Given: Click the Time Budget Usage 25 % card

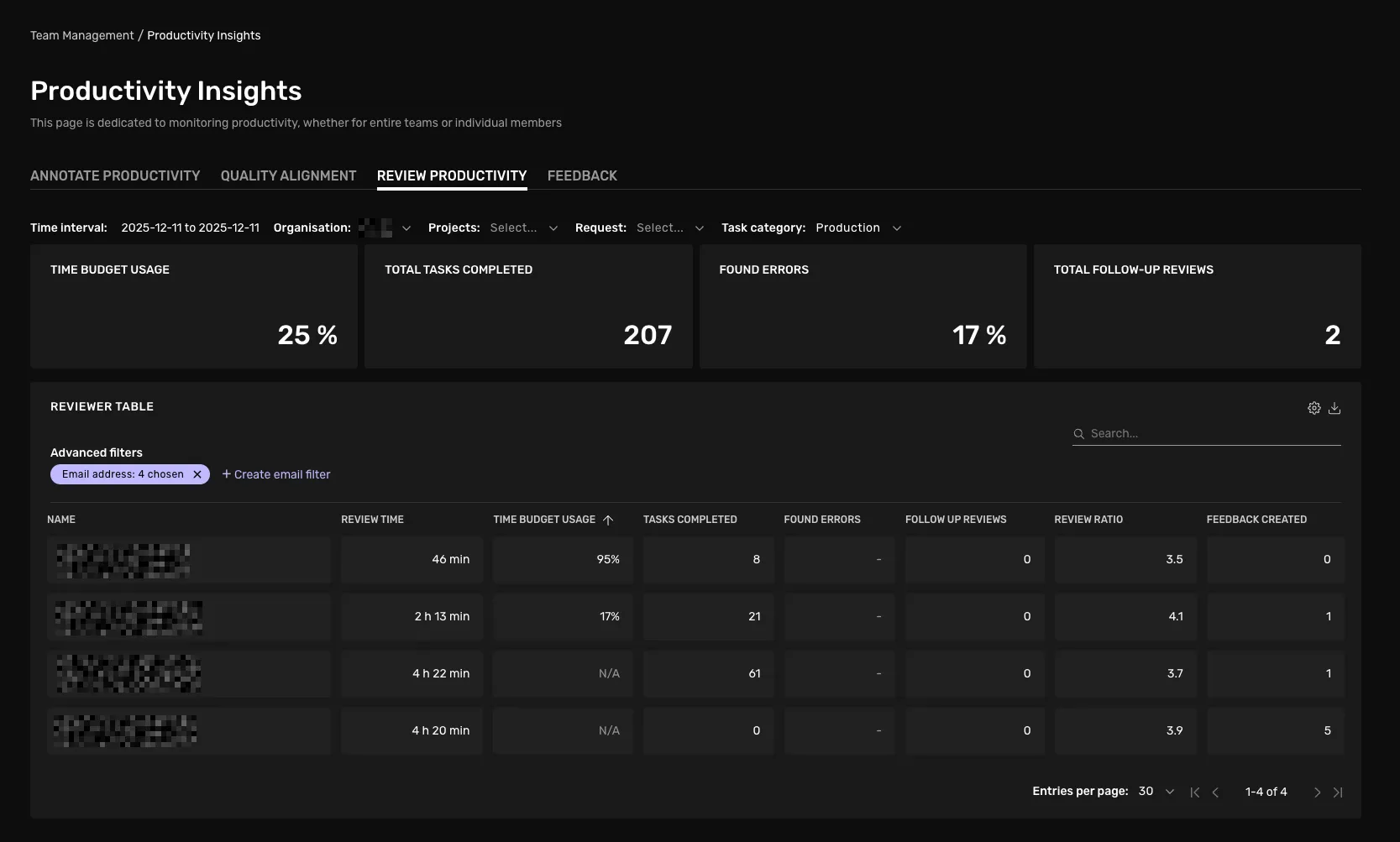Looking at the screenshot, I should coord(194,306).
